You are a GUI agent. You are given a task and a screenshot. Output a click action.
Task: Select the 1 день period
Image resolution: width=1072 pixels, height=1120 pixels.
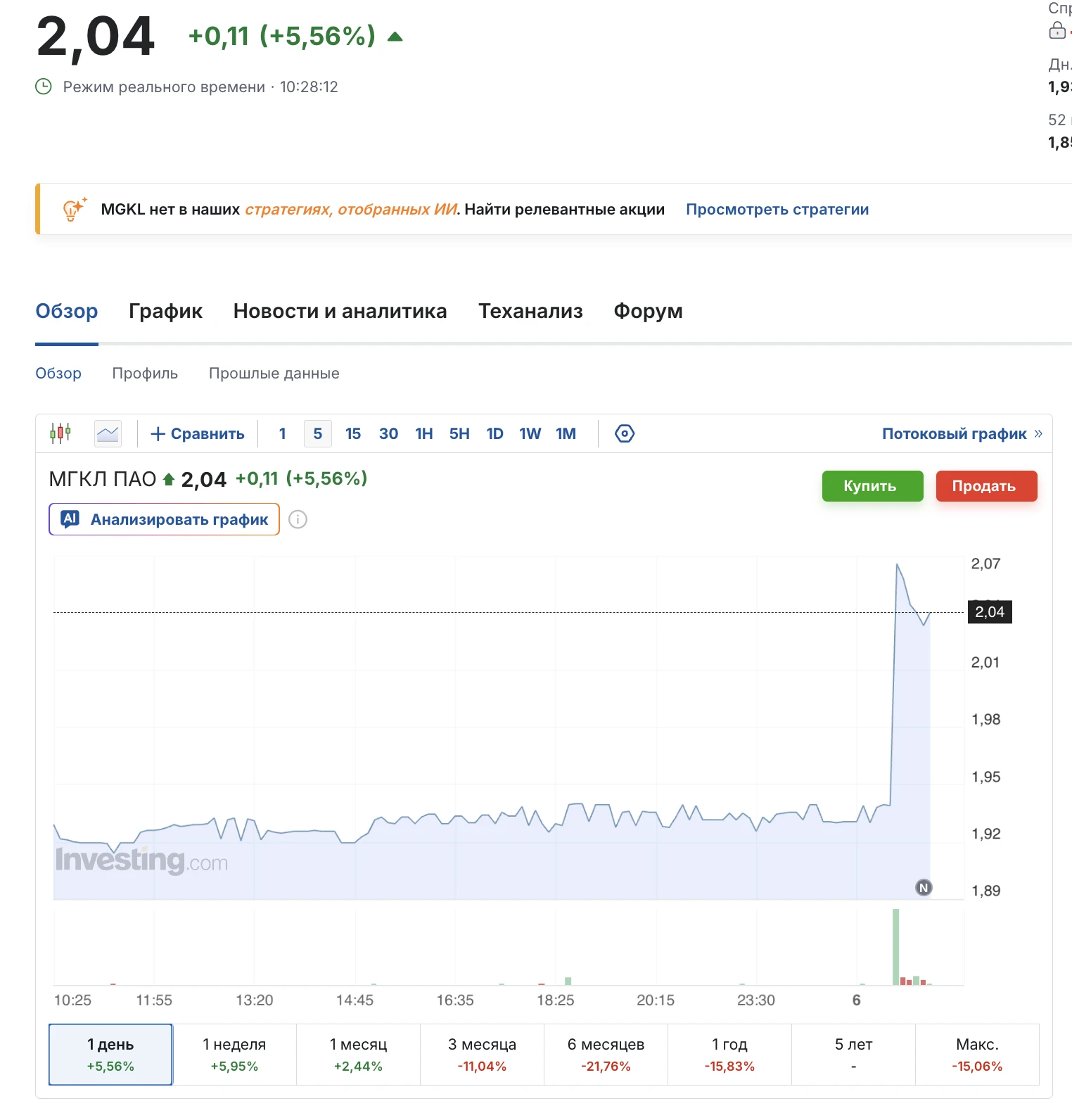pos(110,1055)
